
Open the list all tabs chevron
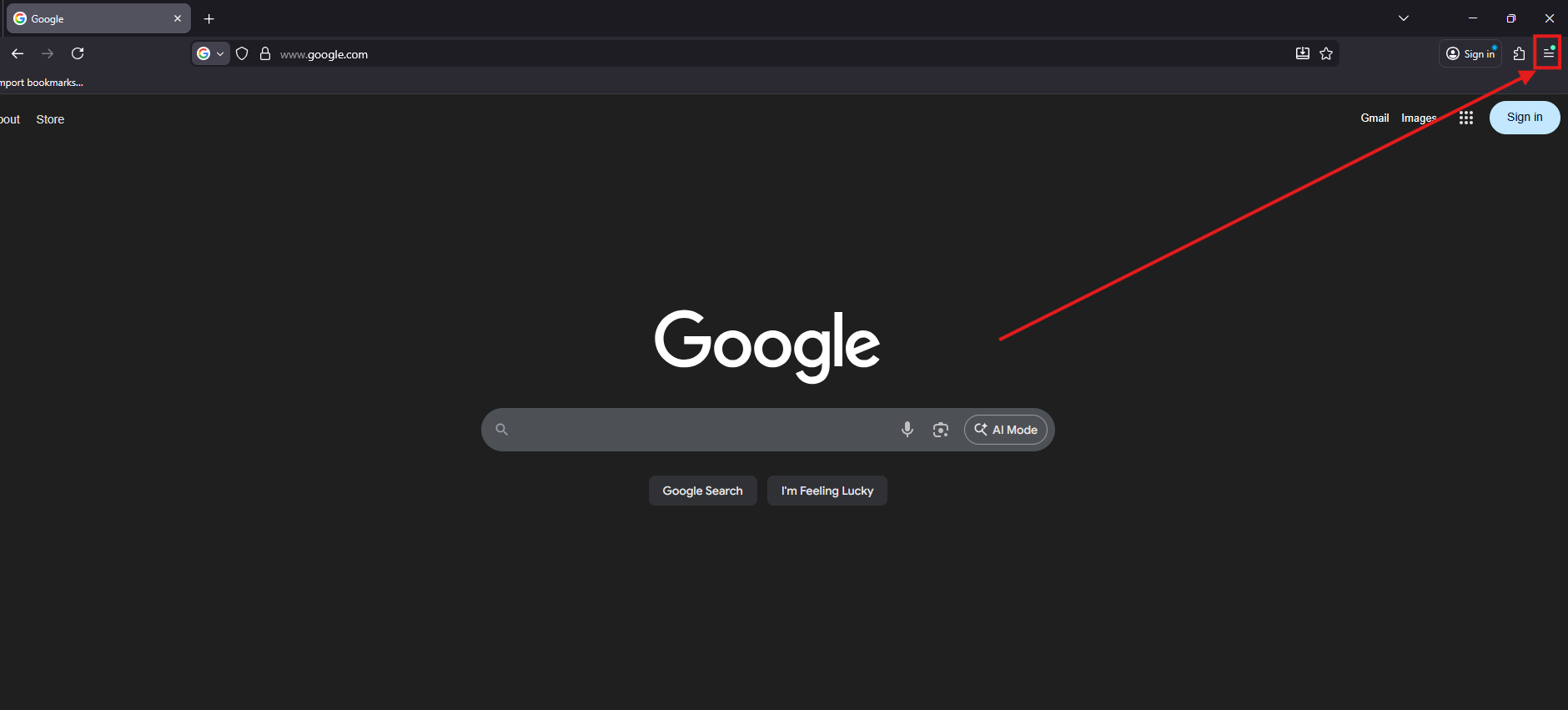coord(1404,18)
